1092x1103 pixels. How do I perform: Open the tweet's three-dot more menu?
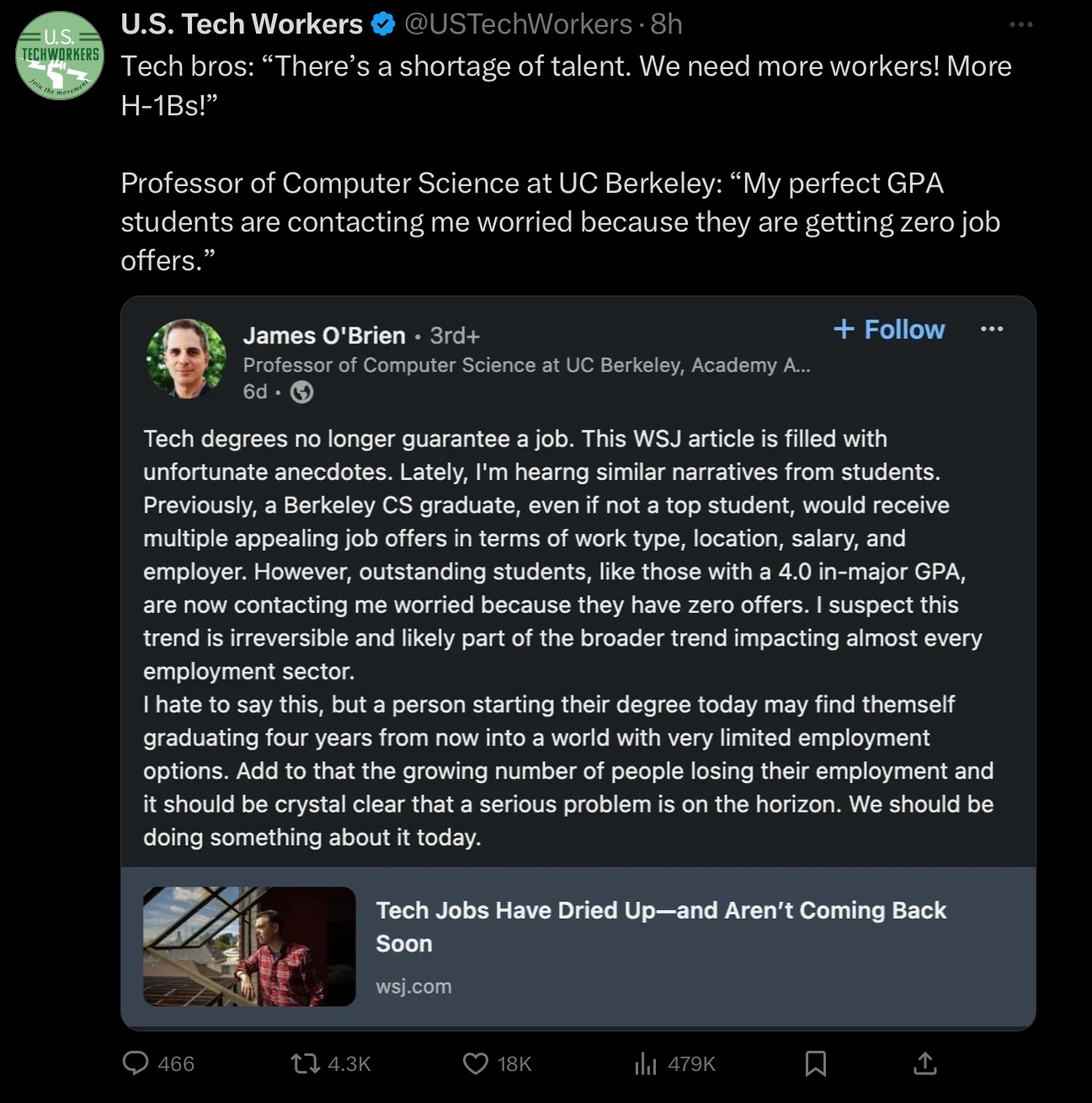click(x=1020, y=24)
